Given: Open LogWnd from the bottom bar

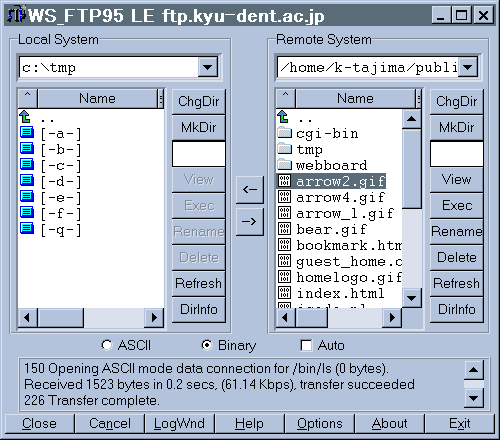Looking at the screenshot, I should click(179, 424).
